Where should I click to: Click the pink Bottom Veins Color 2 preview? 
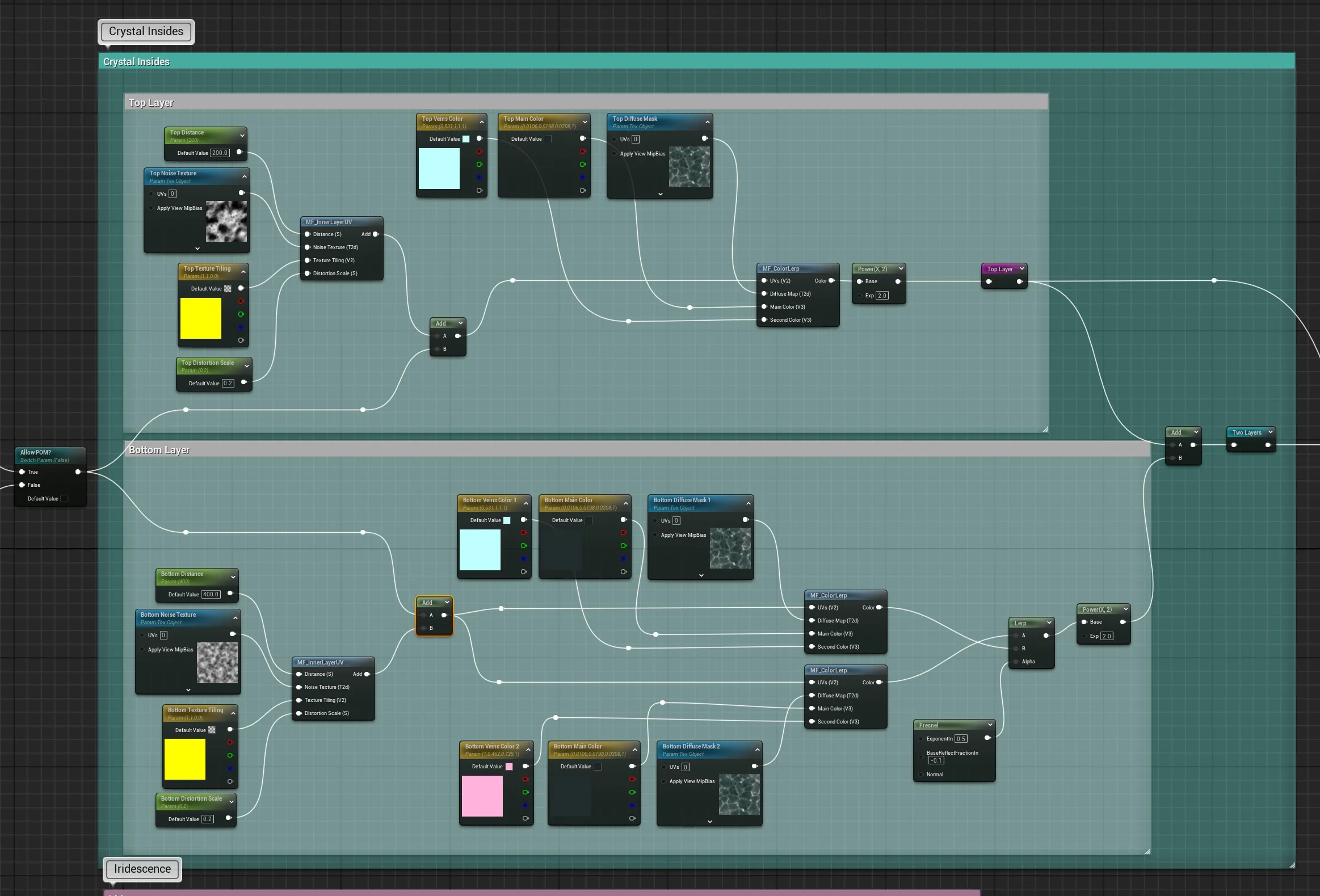pyautogui.click(x=482, y=796)
